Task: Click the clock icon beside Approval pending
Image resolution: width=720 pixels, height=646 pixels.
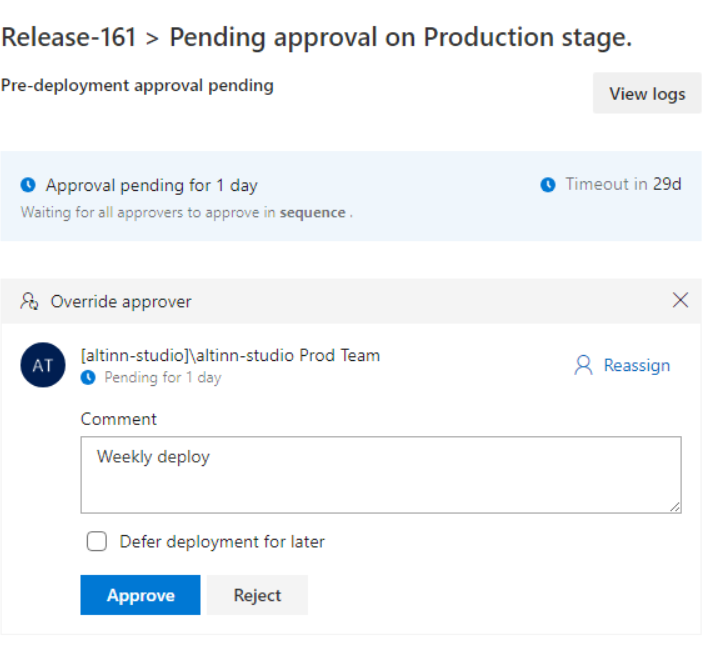Action: pyautogui.click(x=28, y=185)
